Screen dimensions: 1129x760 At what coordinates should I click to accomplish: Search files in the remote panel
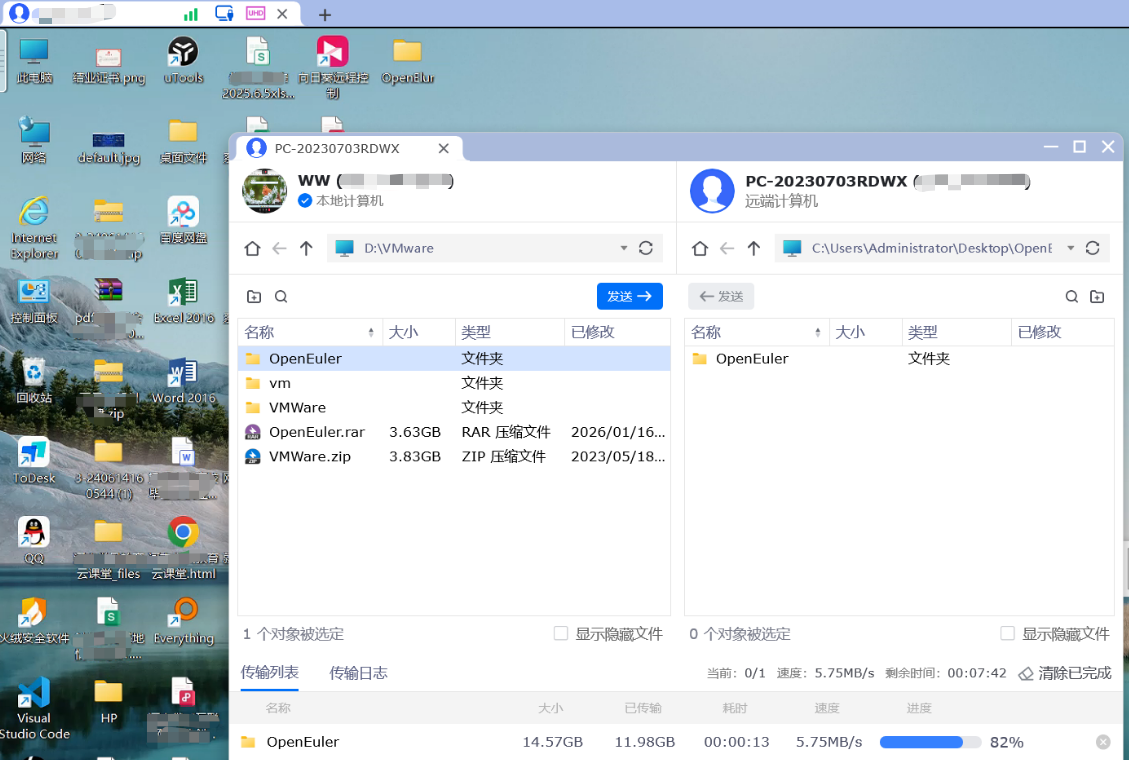[1071, 297]
